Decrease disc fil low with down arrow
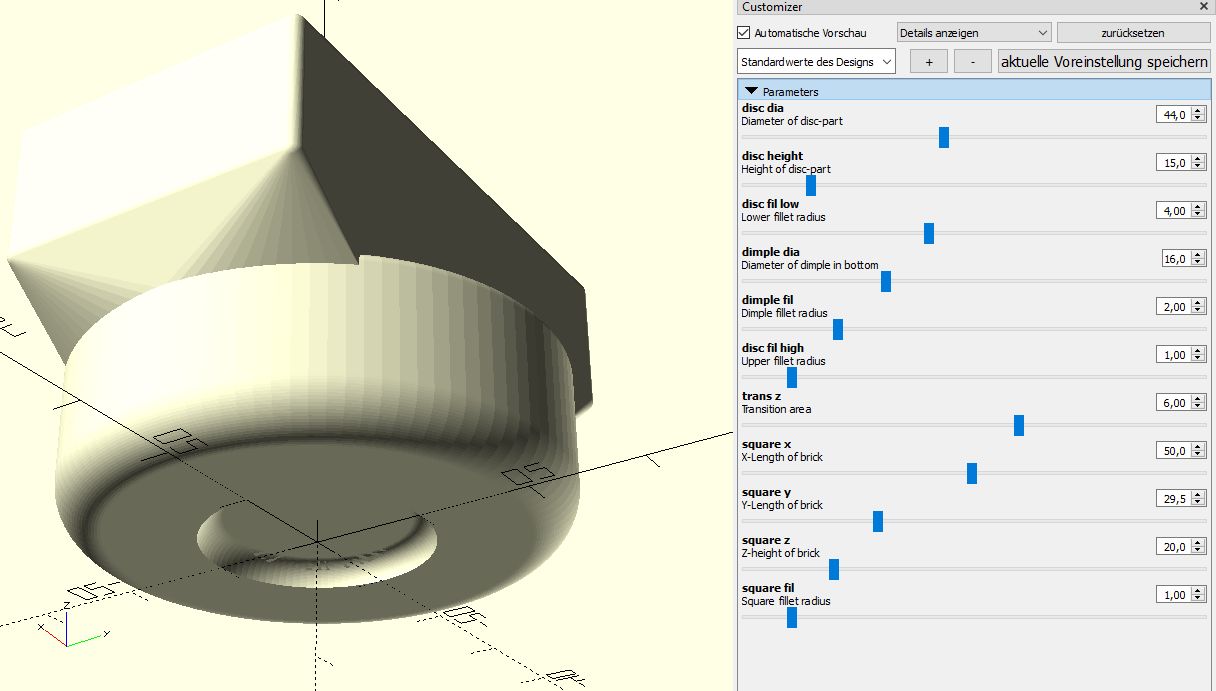 tap(1199, 215)
